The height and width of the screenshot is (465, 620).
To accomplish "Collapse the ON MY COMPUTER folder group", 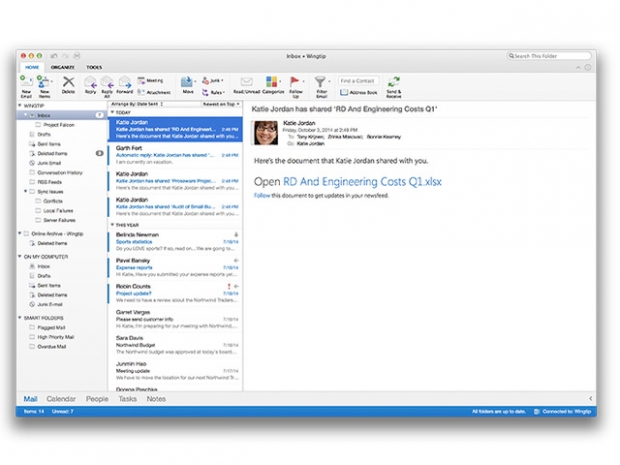I will [20, 257].
